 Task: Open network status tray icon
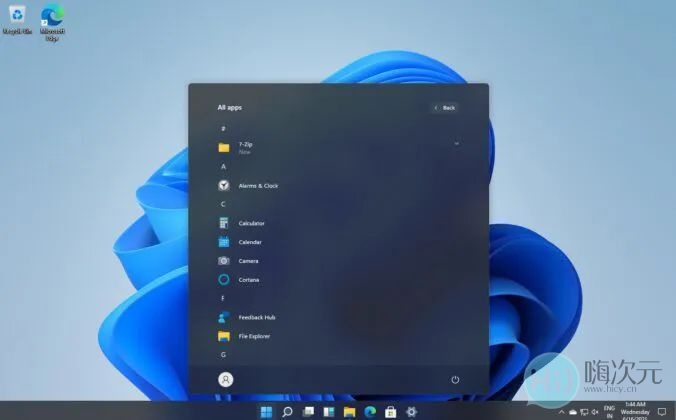point(584,412)
